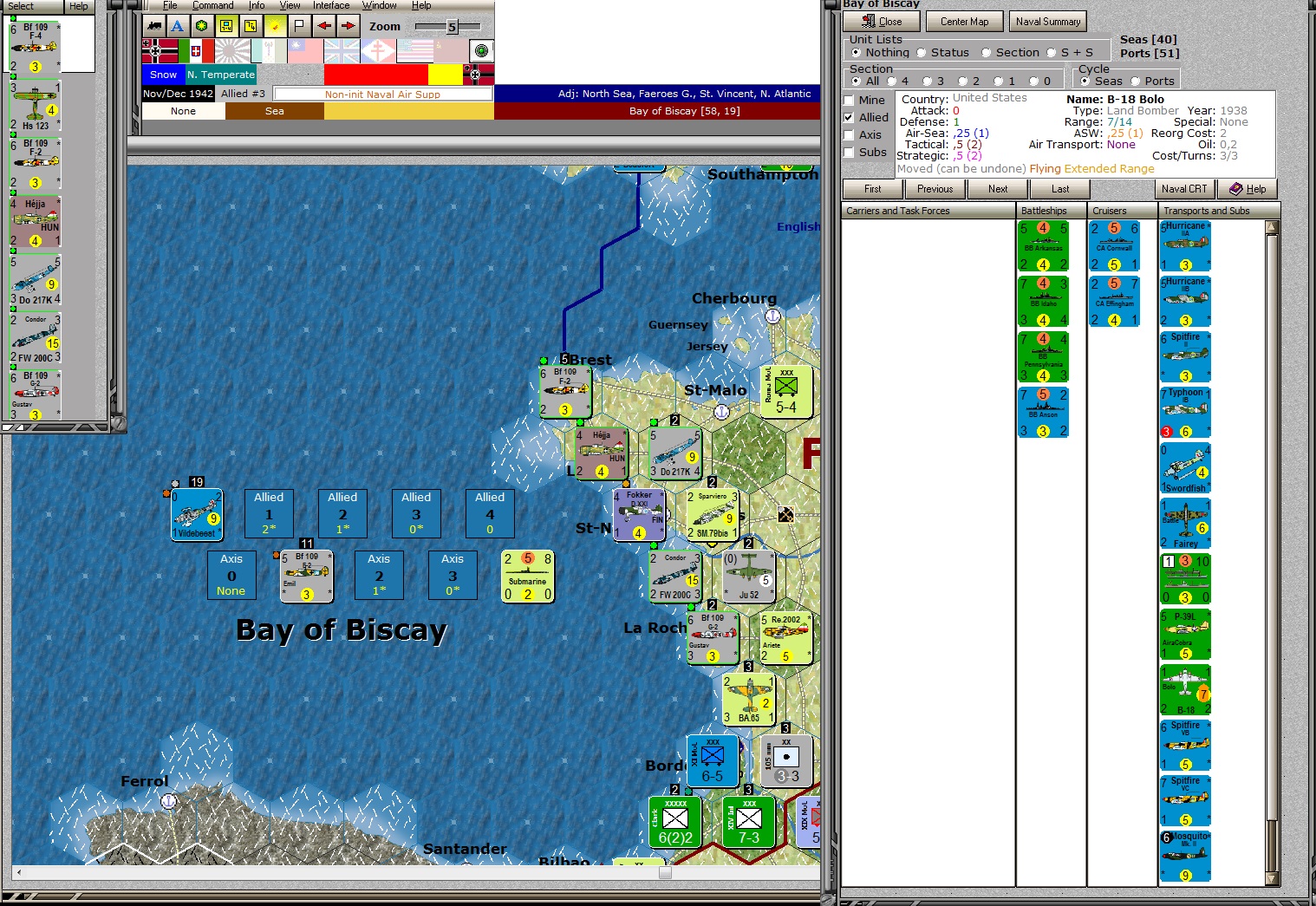The width and height of the screenshot is (1316, 906).
Task: Click the train-shaped toolbar icon
Action: 153,26
